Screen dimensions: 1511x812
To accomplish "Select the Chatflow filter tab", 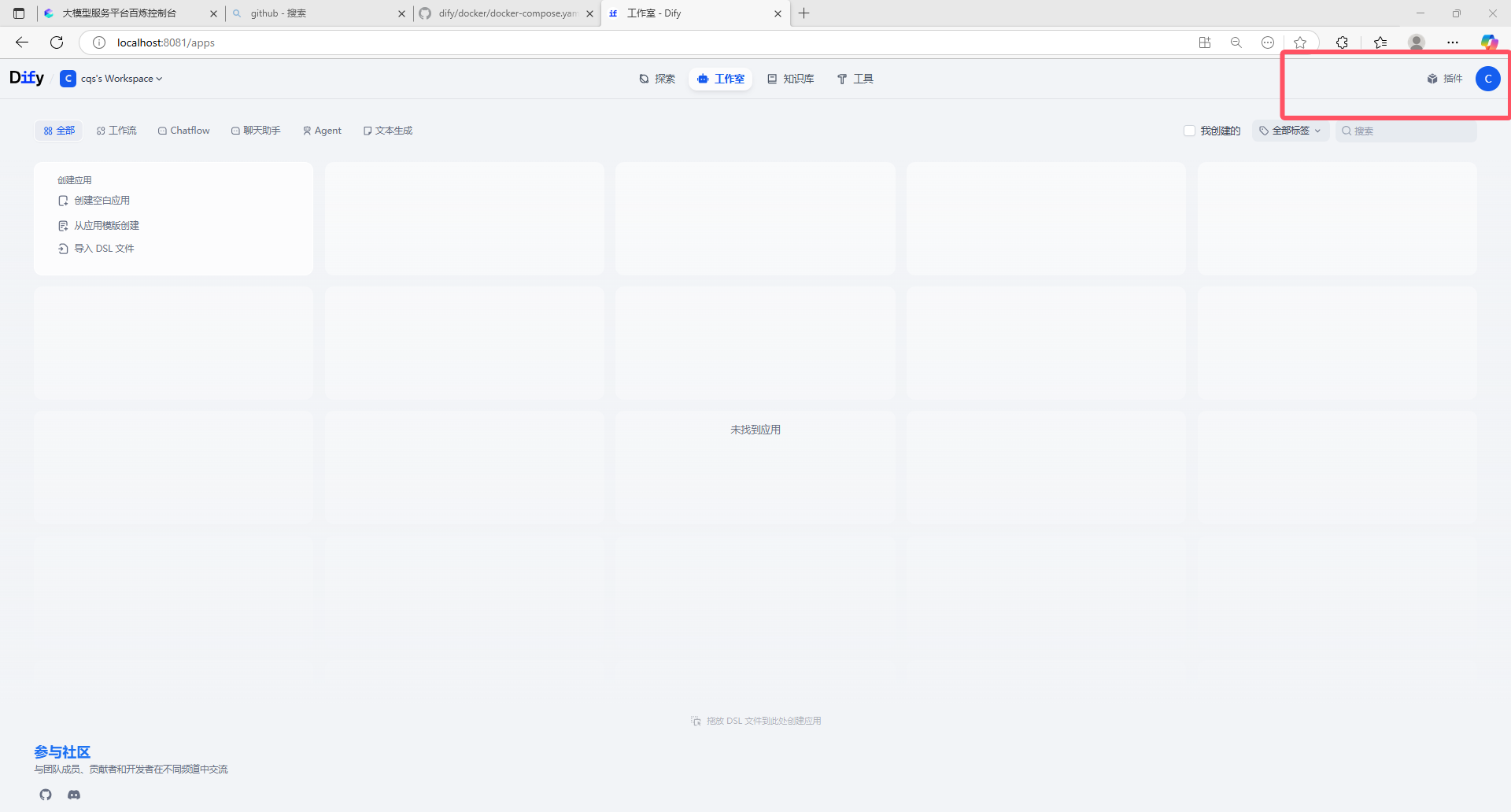I will [x=184, y=131].
